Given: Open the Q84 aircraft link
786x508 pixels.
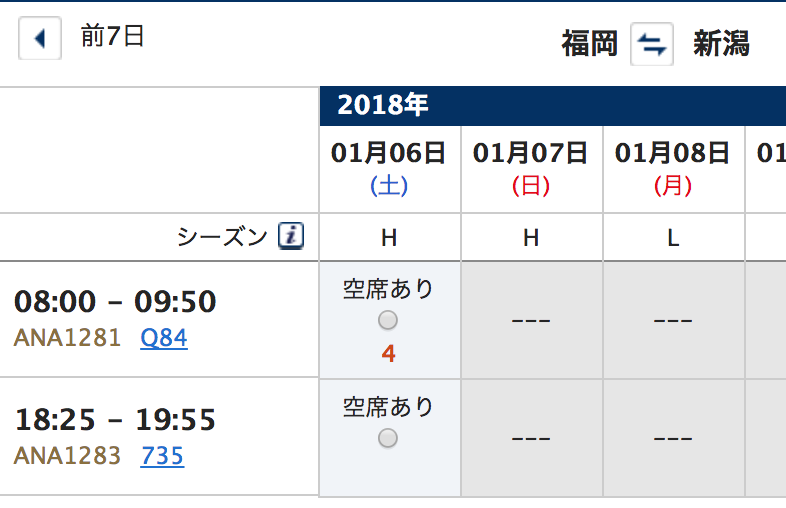Looking at the screenshot, I should [x=164, y=338].
